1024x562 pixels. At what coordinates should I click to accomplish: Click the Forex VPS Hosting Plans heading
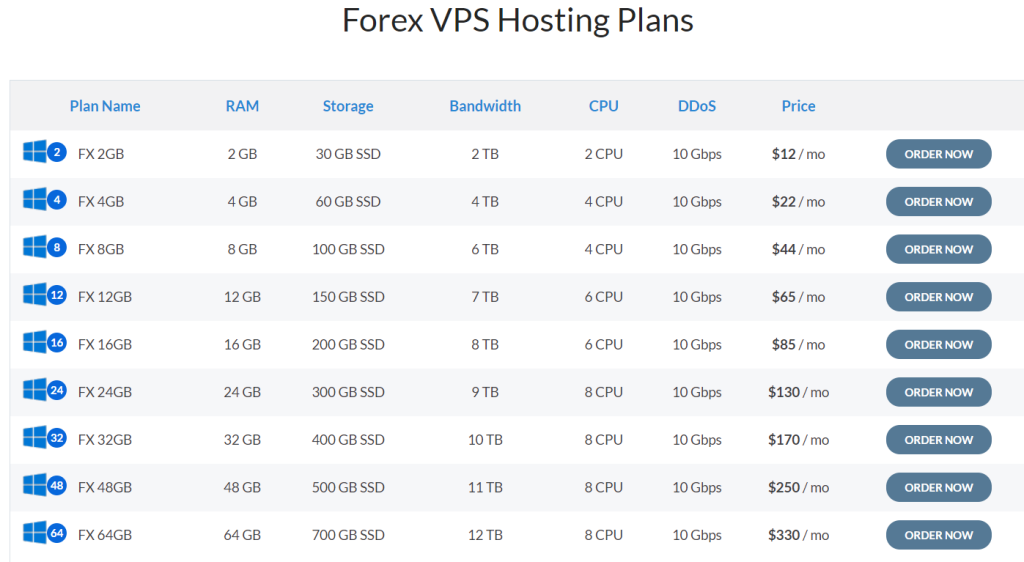click(x=517, y=21)
